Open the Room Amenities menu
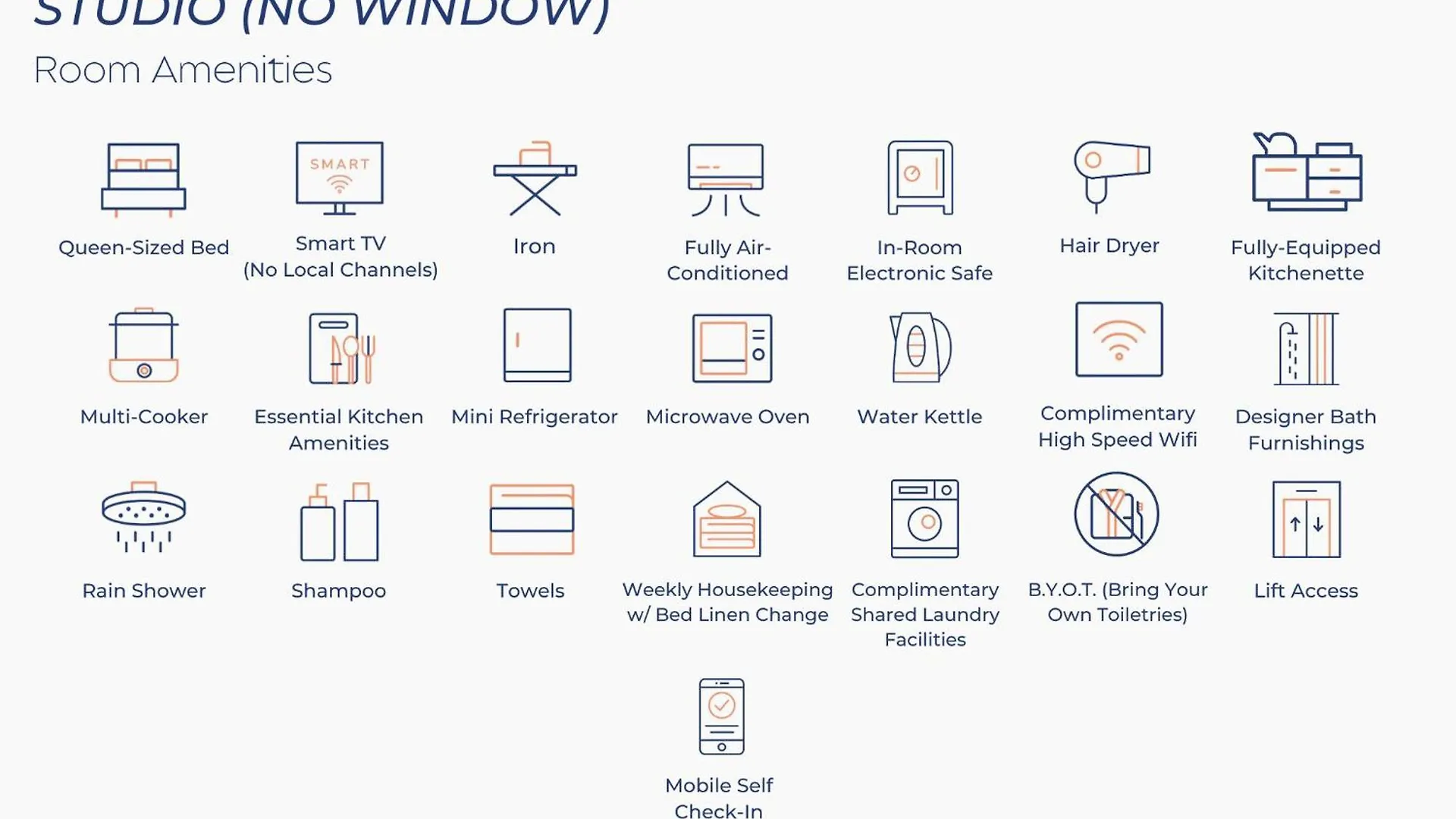 coord(182,68)
